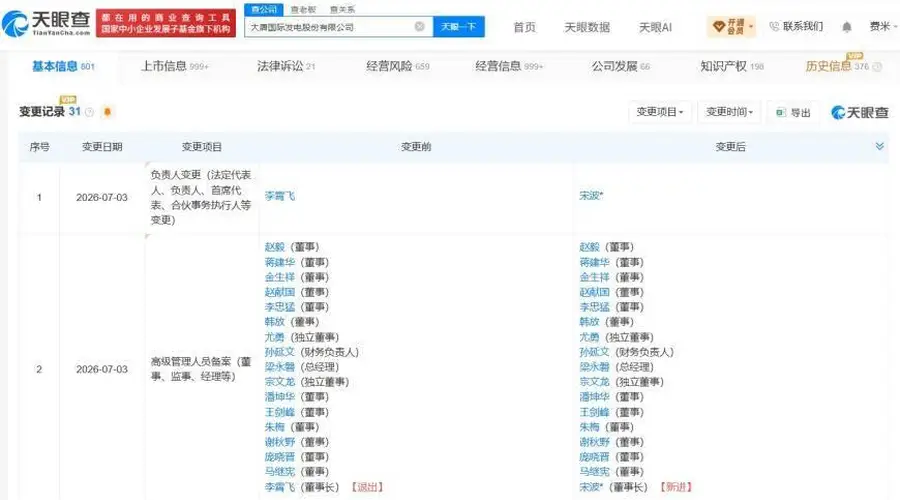The height and width of the screenshot is (500, 900).
Task: Switch to the 历史信息 VIP tab
Action: (837, 67)
